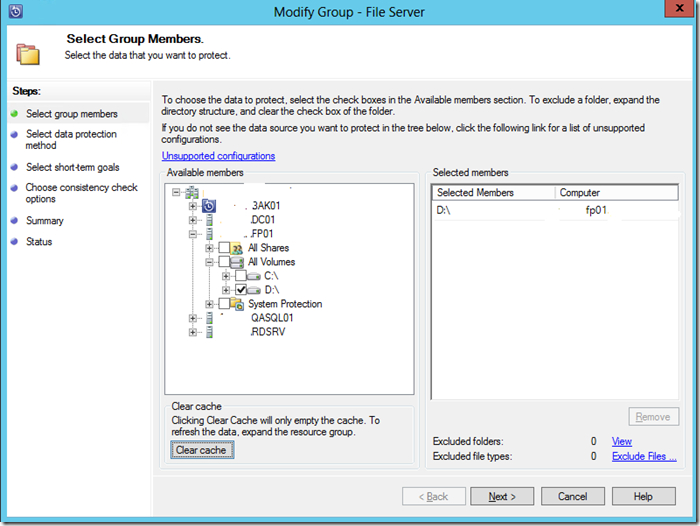This screenshot has height=526, width=700.
Task: Click the server icon next to RDSRV
Action: click(x=209, y=332)
